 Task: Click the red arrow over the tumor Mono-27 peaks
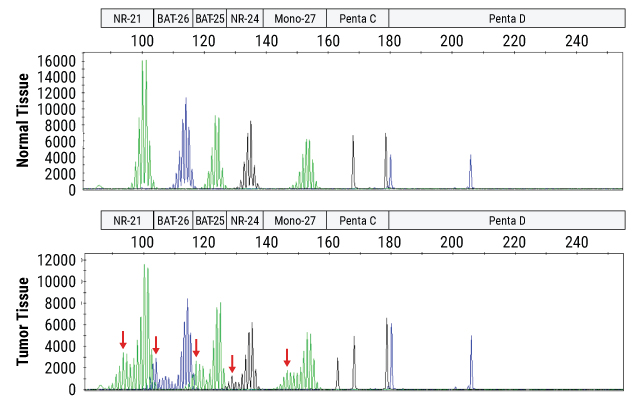point(287,357)
